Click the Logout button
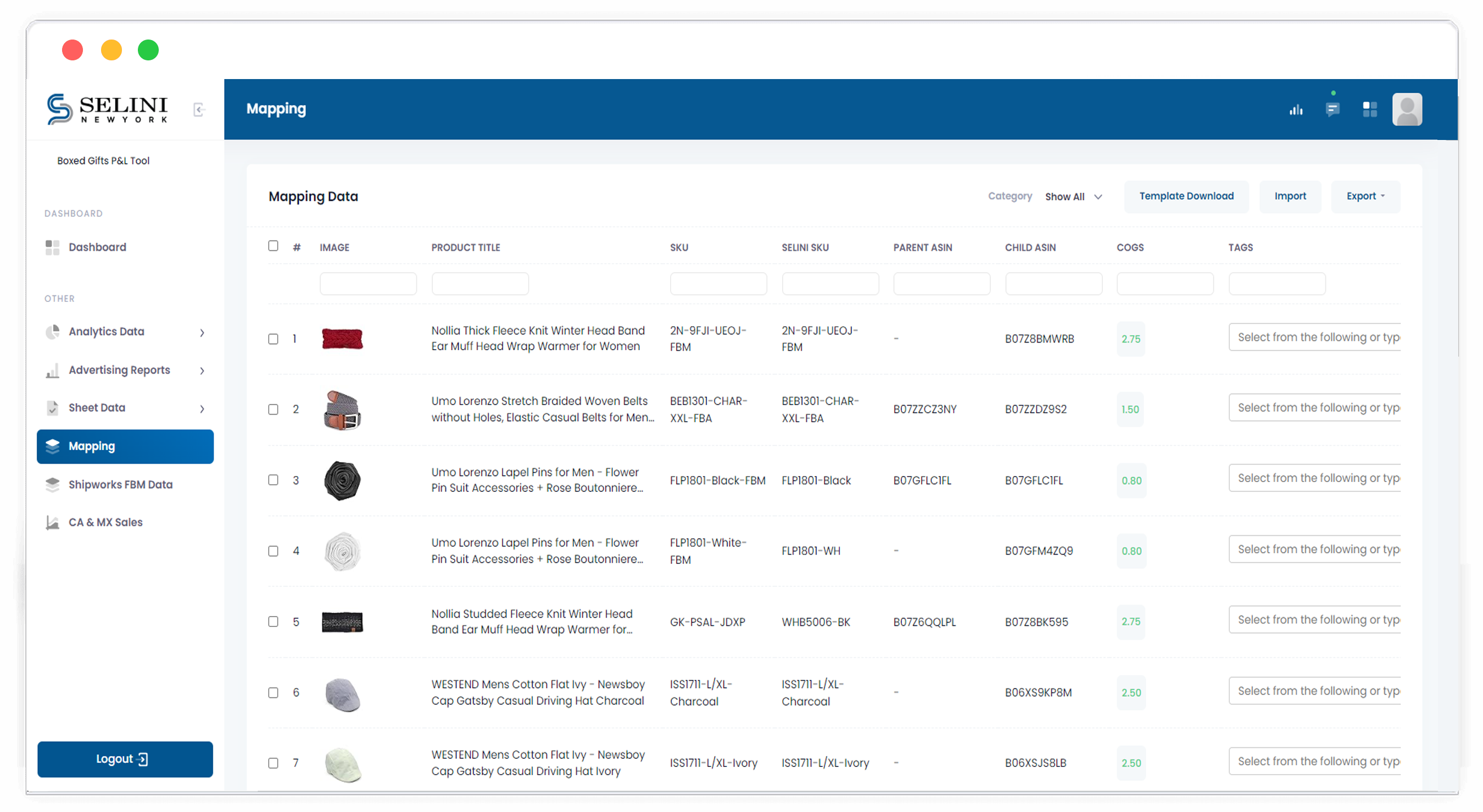 125,759
